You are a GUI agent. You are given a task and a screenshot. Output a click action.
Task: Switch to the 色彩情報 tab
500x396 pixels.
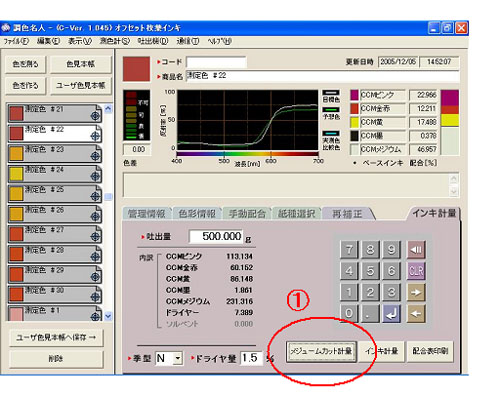[197, 214]
